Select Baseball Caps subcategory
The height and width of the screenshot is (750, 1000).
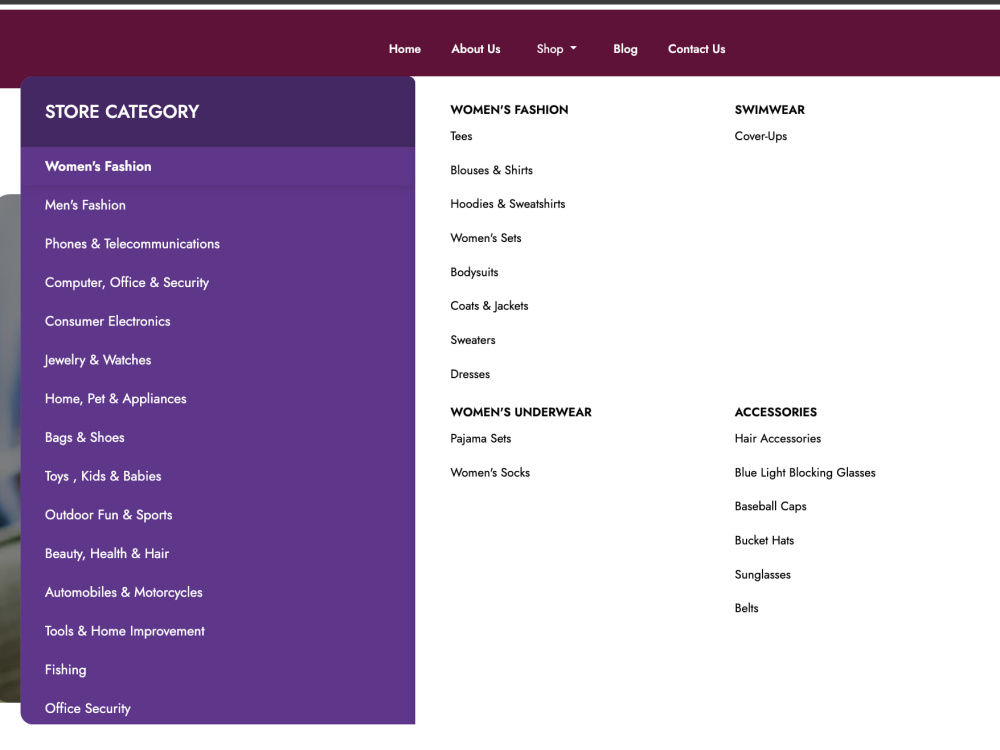click(x=770, y=506)
